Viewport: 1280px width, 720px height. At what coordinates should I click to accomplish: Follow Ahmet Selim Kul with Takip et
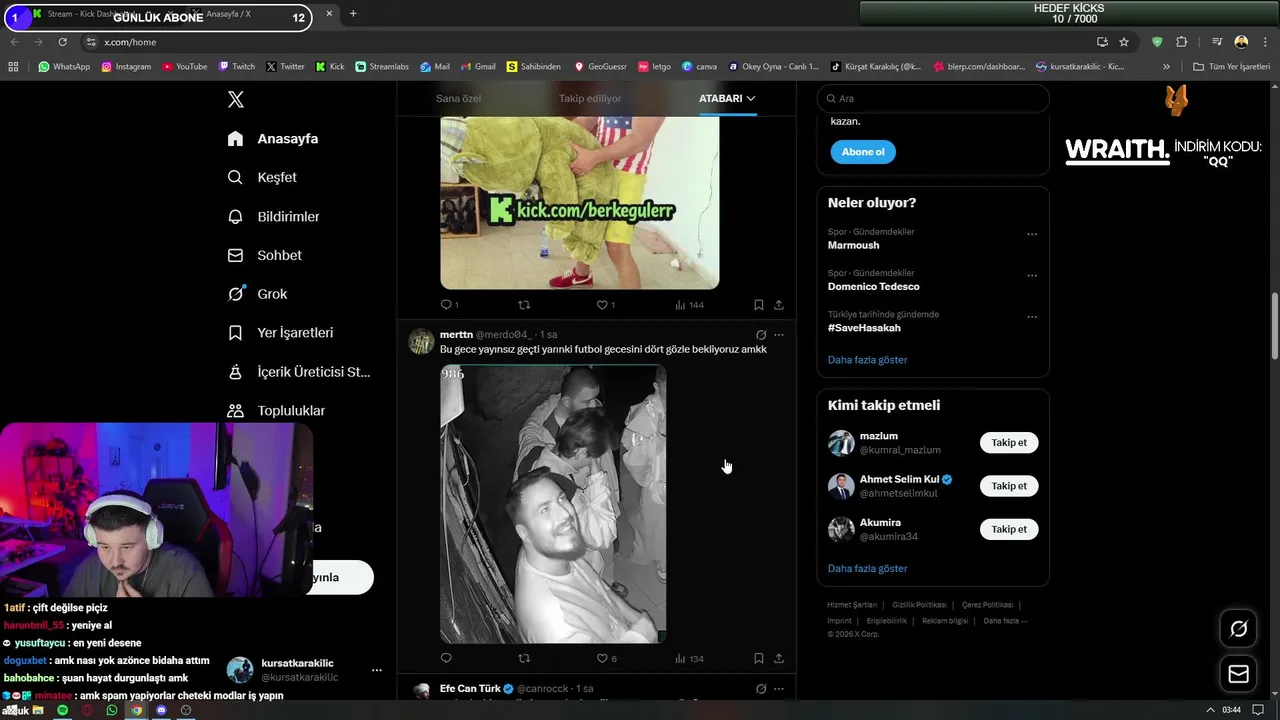(1009, 486)
